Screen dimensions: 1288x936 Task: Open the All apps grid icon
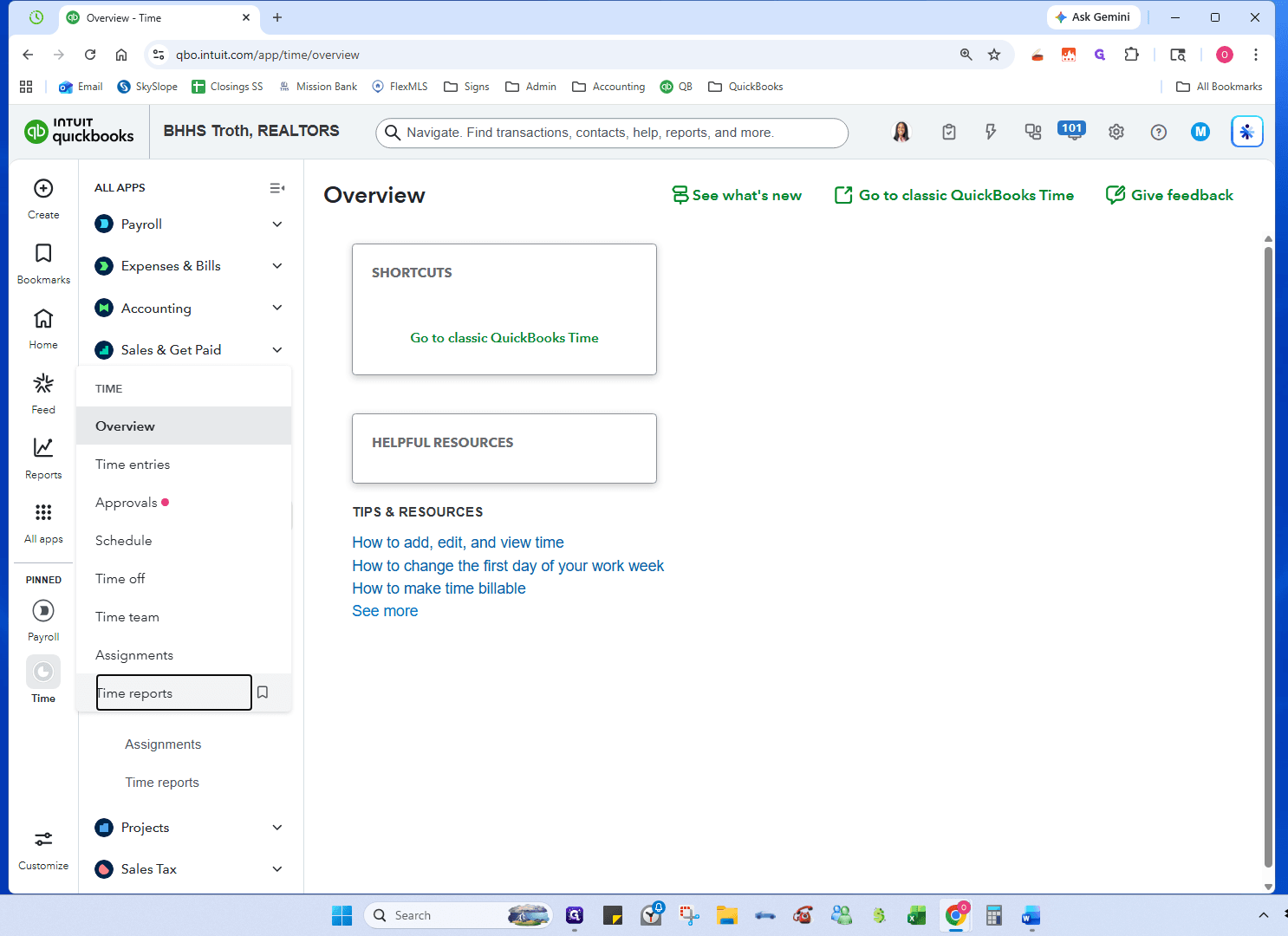[43, 512]
